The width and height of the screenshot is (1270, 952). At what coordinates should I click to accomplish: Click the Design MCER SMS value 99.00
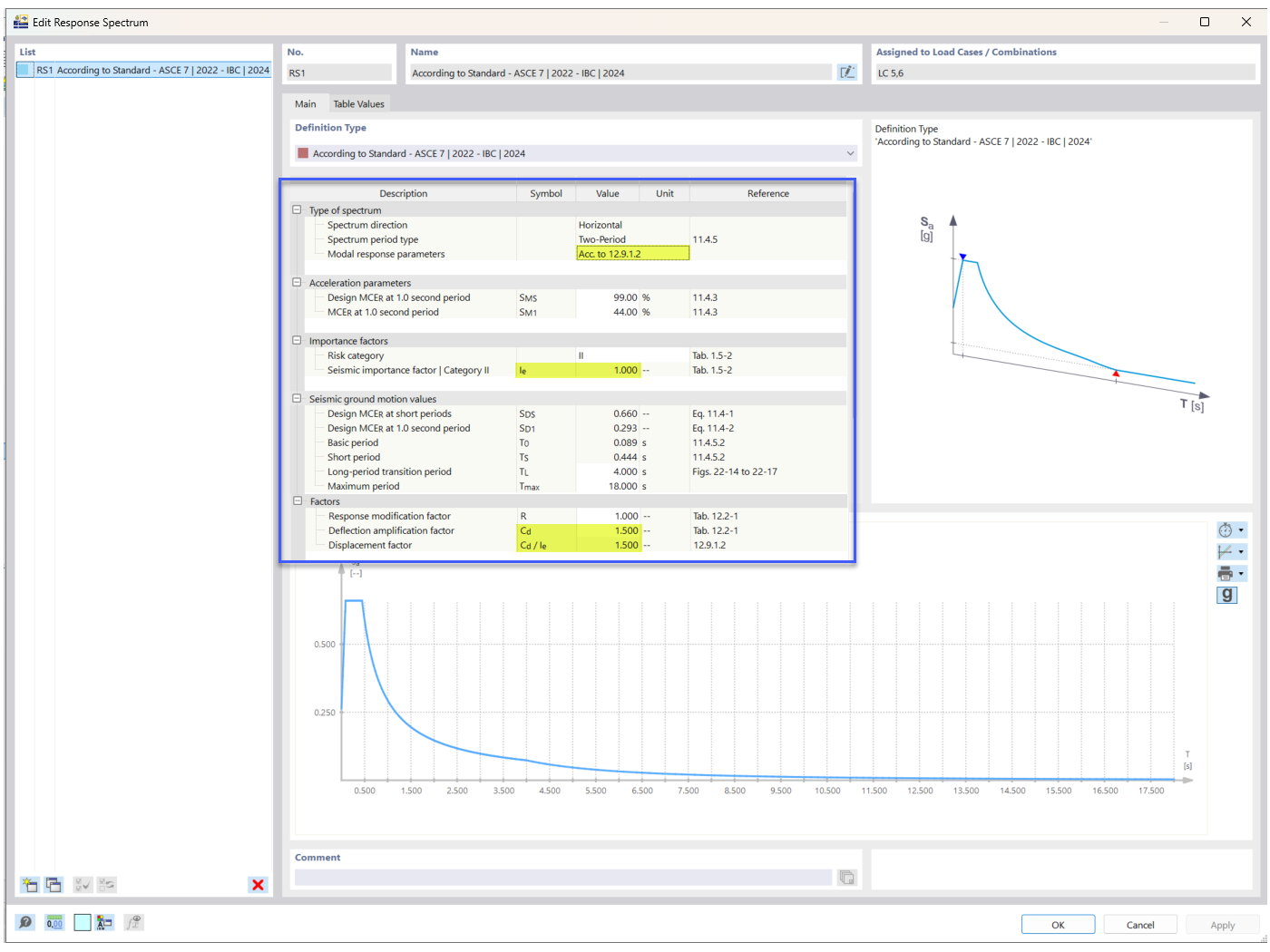[608, 297]
